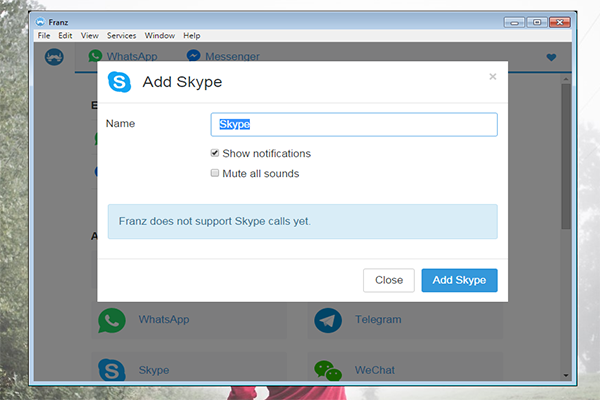The image size is (600, 400).
Task: Open the Edit menu
Action: (65, 36)
